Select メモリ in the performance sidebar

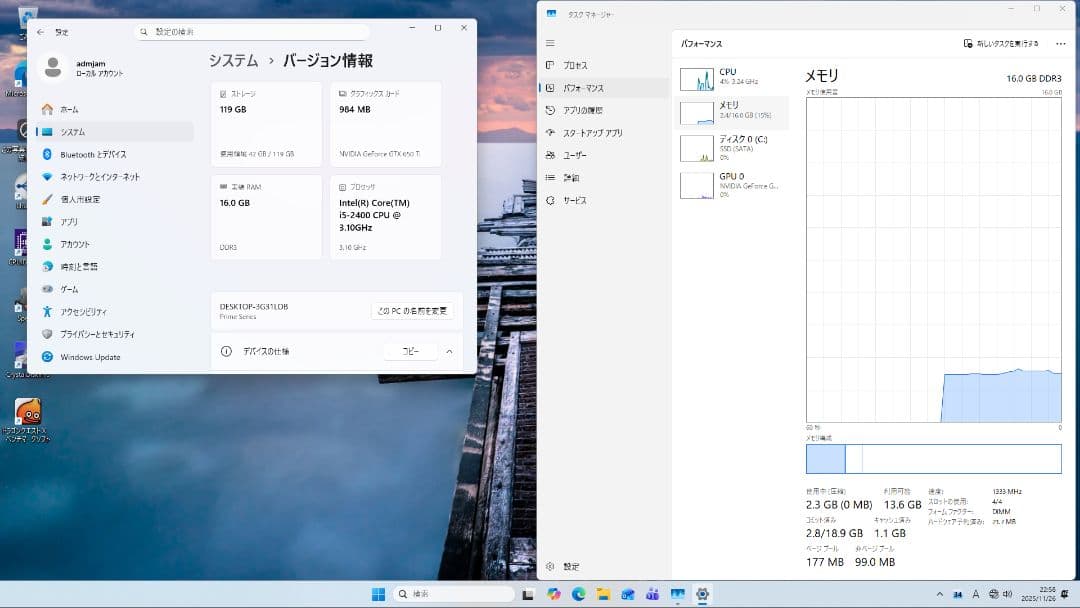tap(731, 113)
